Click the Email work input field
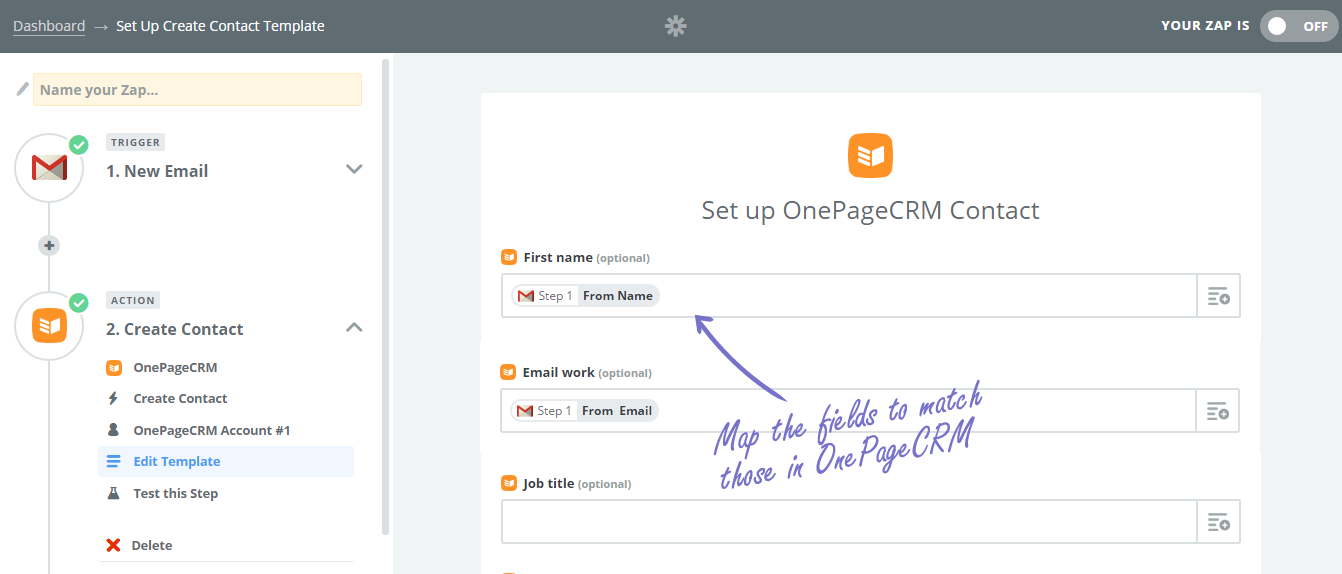This screenshot has width=1342, height=574. [x=849, y=410]
